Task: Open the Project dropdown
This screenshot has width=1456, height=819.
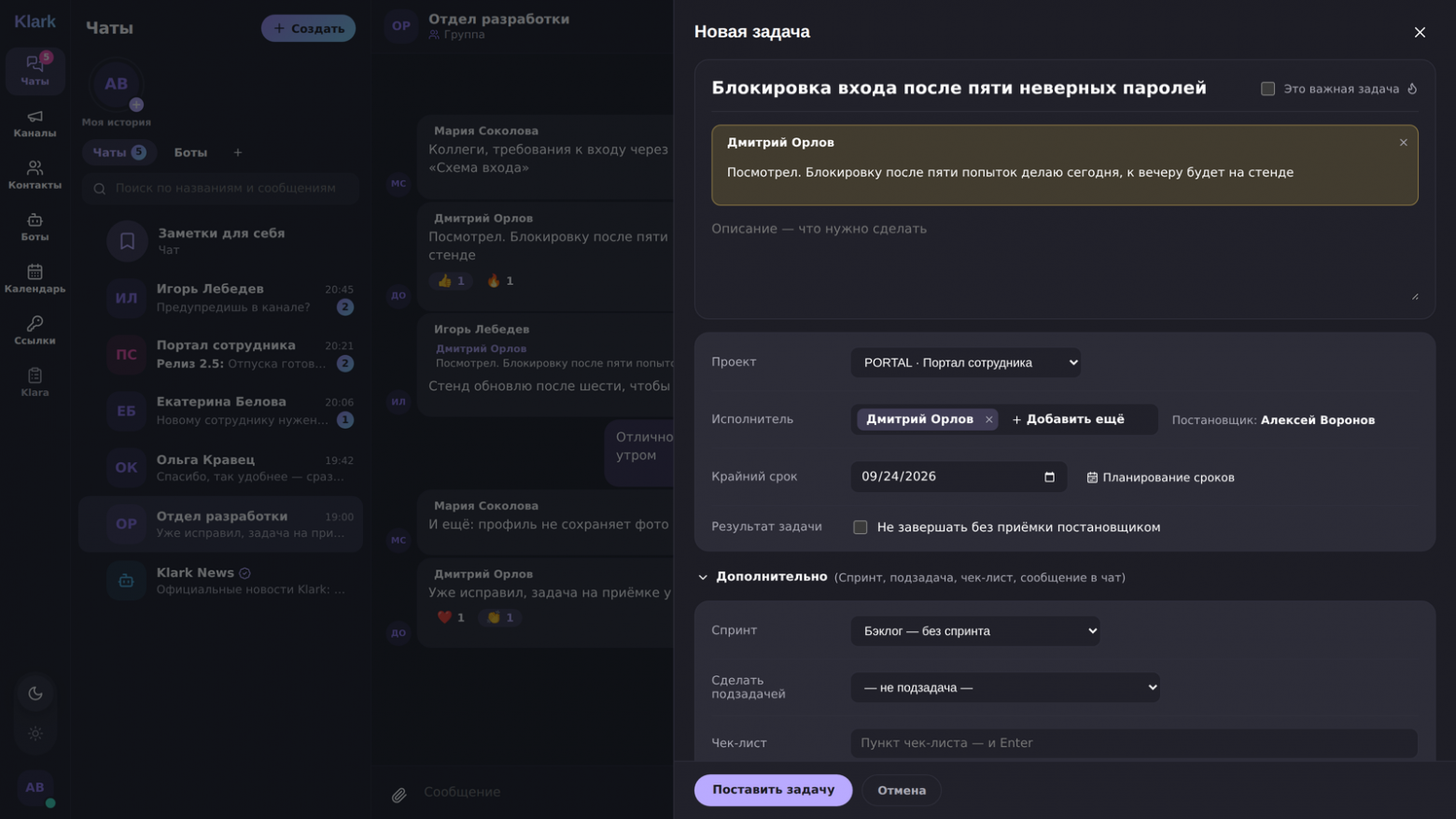Action: pyautogui.click(x=965, y=362)
